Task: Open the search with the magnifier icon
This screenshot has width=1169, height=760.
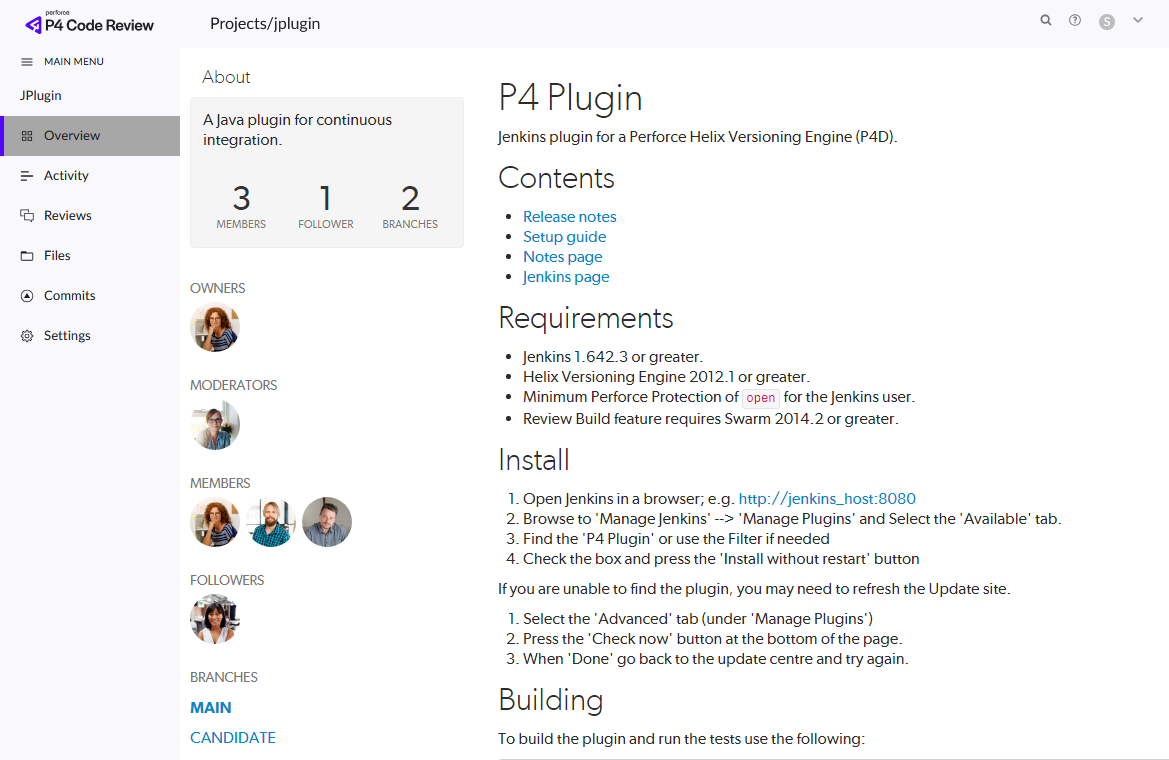Action: coord(1046,19)
